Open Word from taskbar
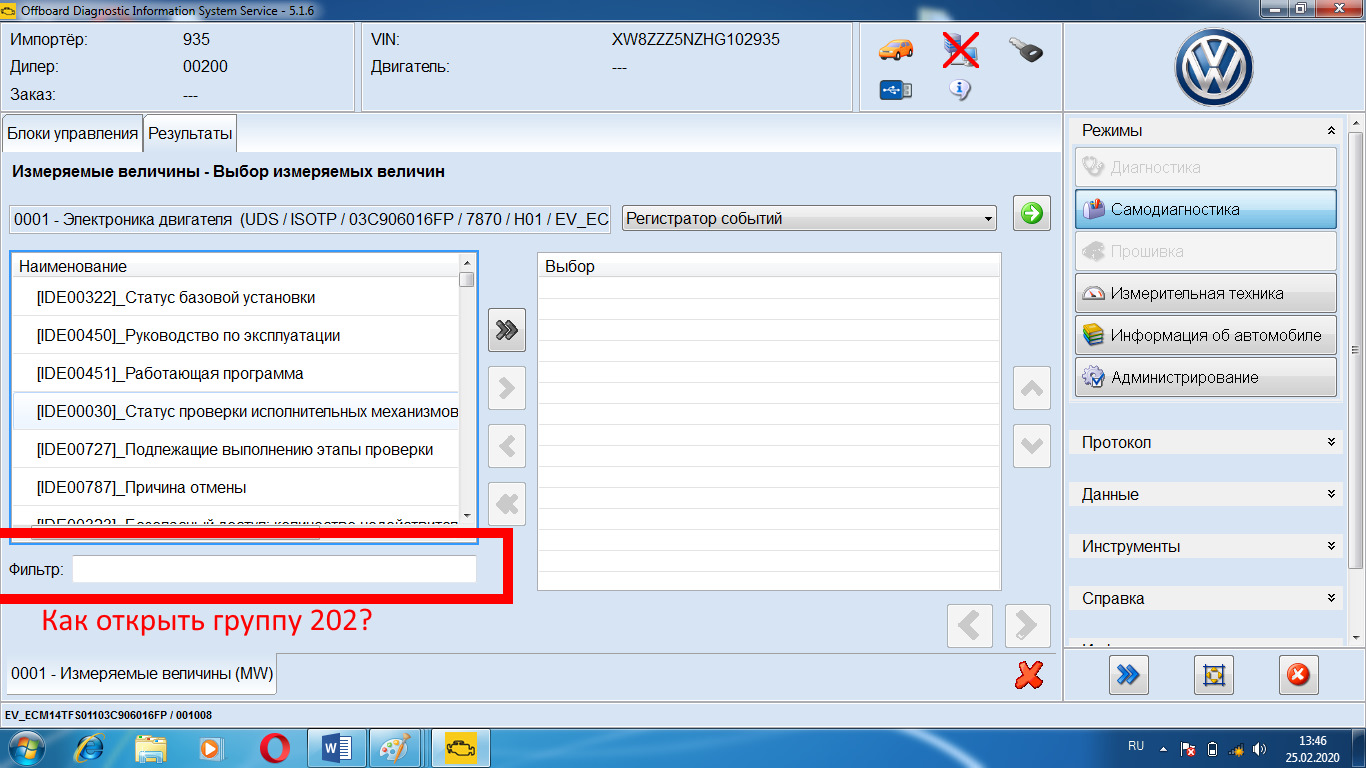1366x768 pixels. (x=337, y=747)
